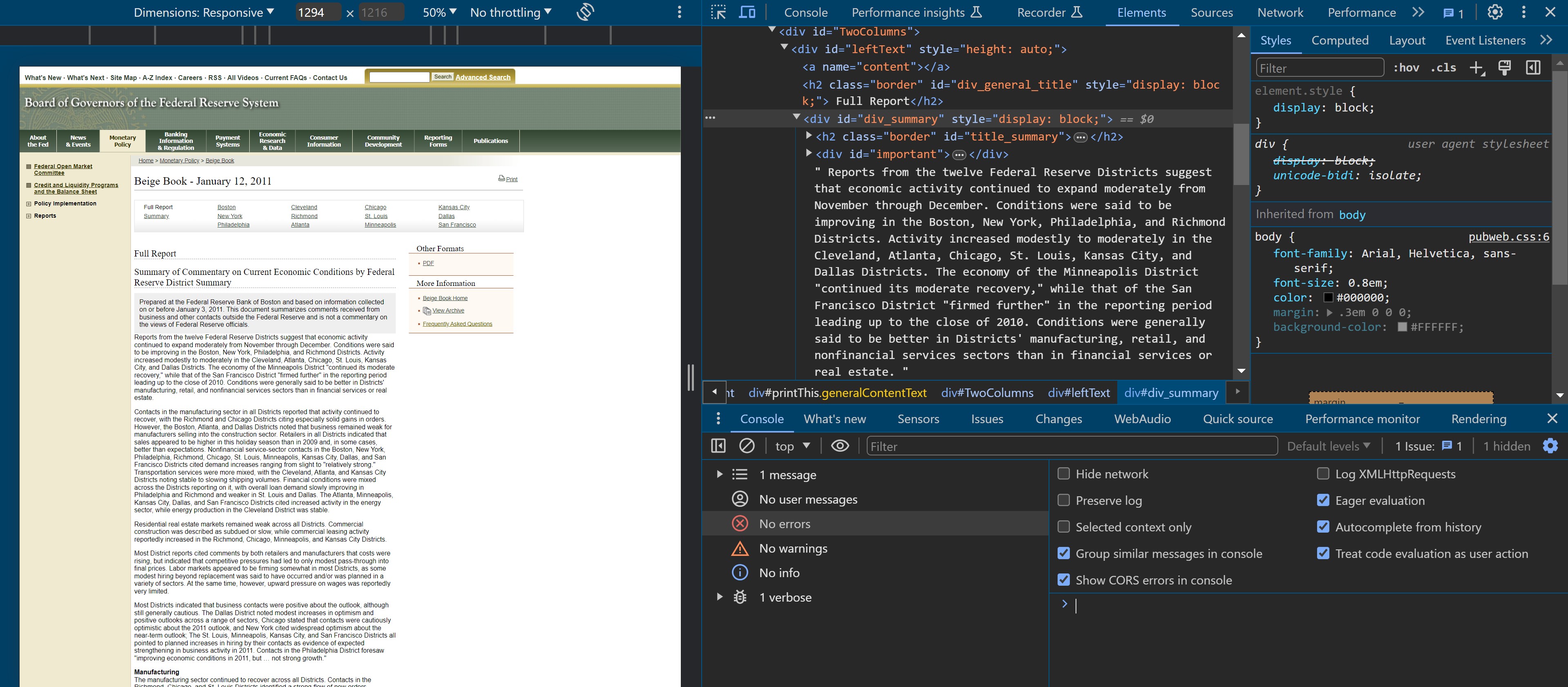Viewport: 1568px width, 687px height.
Task: Open DevTools settings gear icon
Action: (1495, 12)
